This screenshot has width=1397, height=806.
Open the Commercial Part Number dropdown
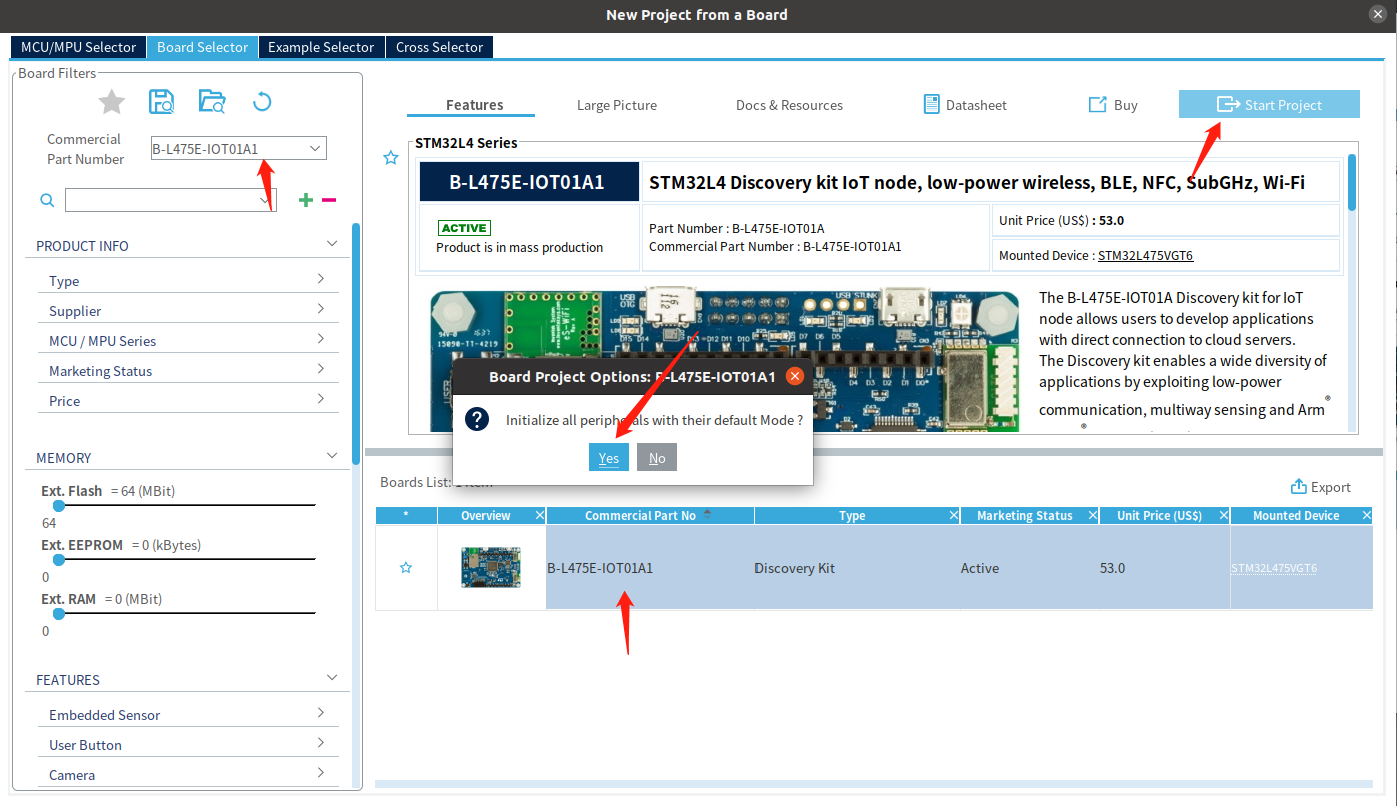315,149
